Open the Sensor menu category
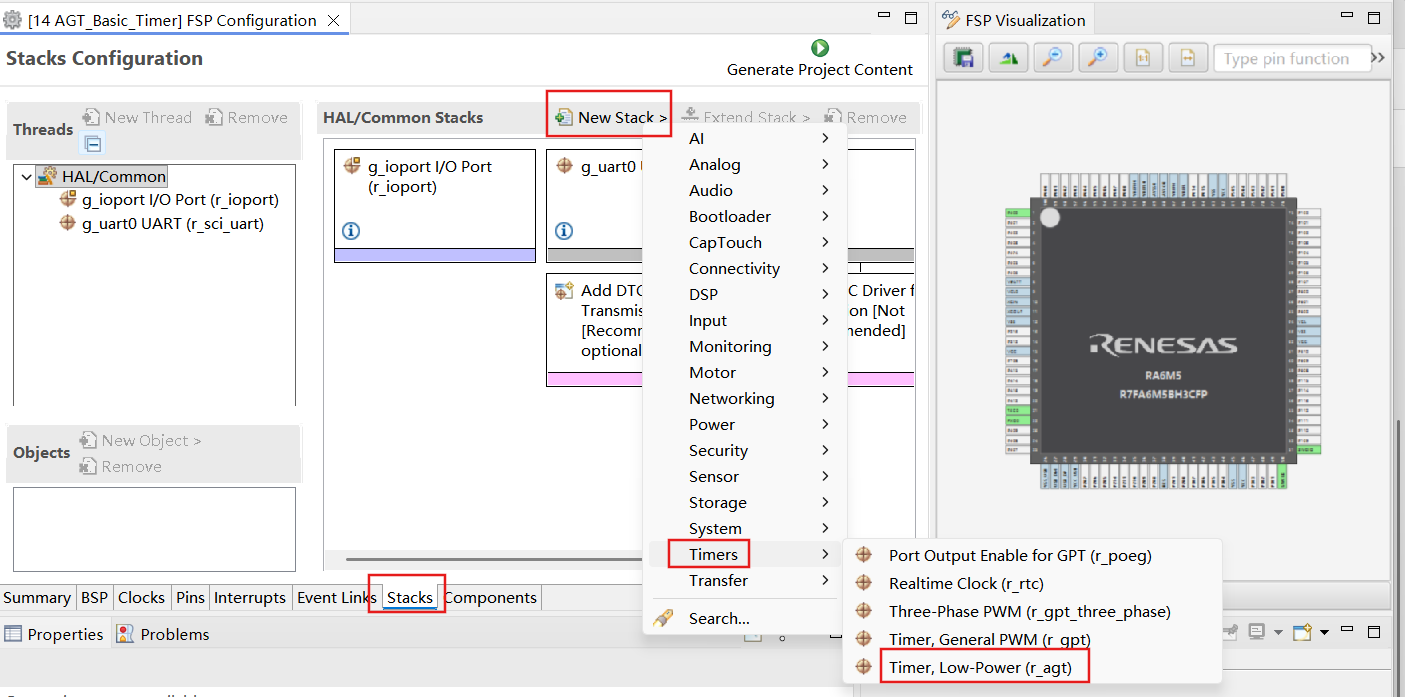Image resolution: width=1405 pixels, height=697 pixels. point(745,476)
